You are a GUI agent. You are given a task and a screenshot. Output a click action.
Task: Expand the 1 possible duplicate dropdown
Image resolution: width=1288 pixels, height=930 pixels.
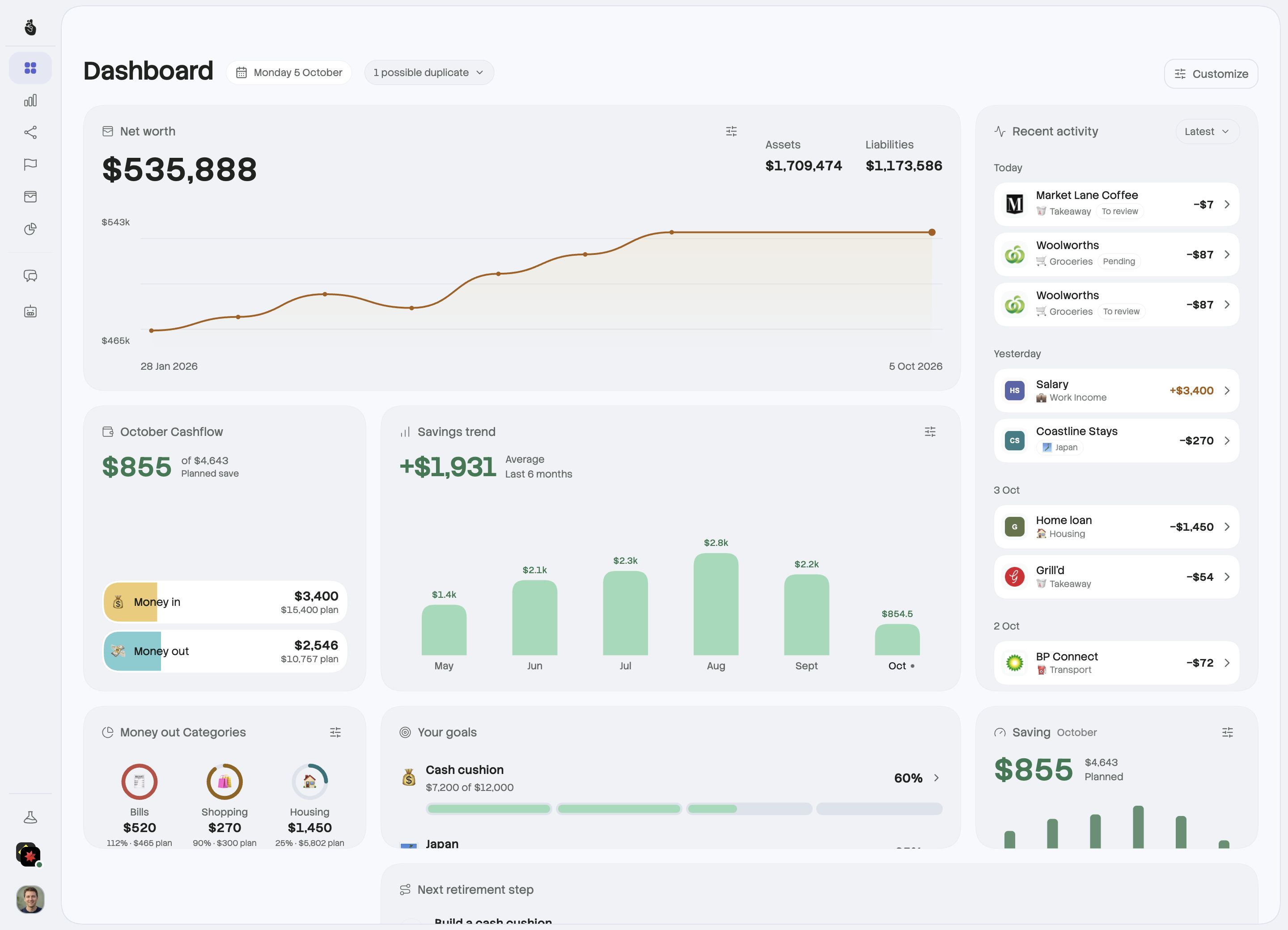coord(429,73)
